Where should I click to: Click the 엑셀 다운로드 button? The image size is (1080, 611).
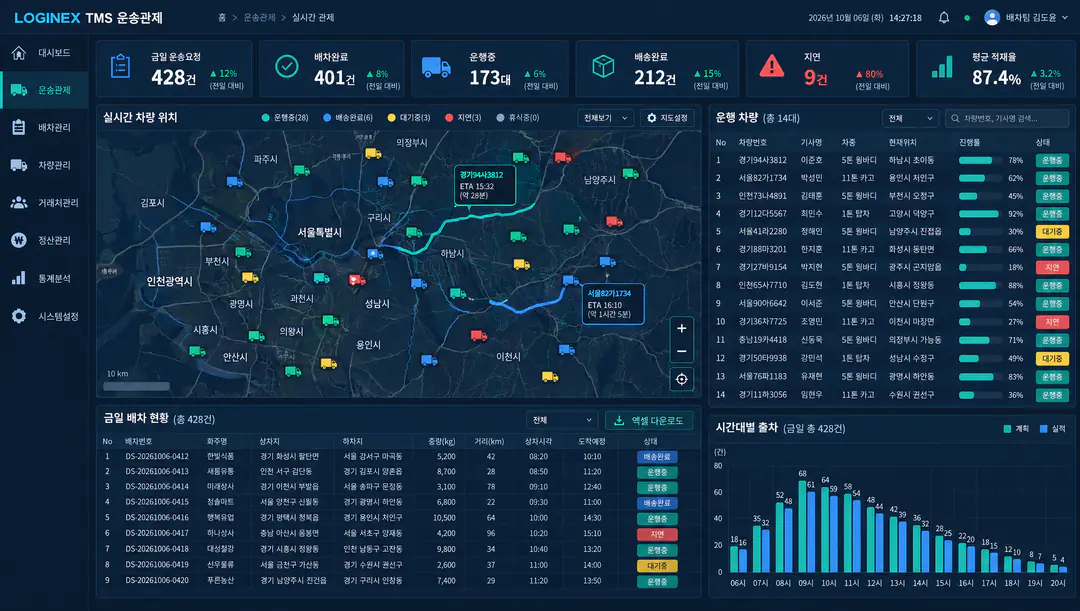[649, 420]
